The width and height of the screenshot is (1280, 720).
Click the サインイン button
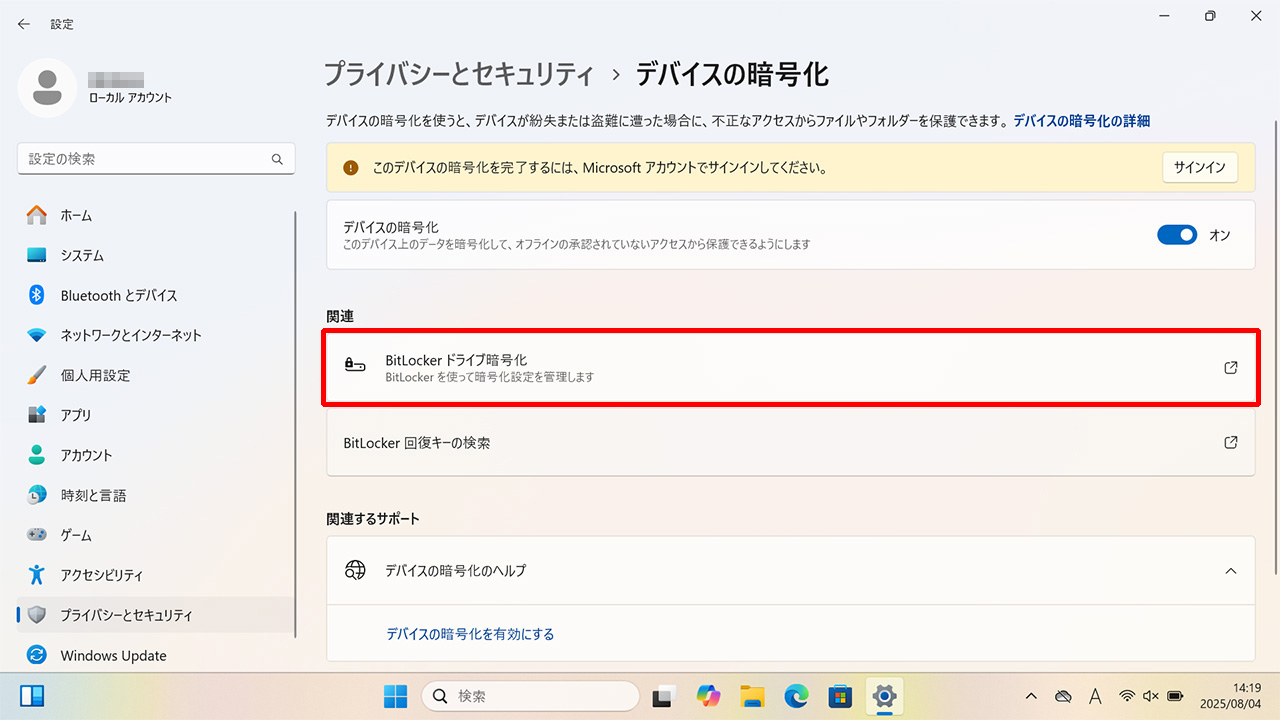pos(1200,168)
